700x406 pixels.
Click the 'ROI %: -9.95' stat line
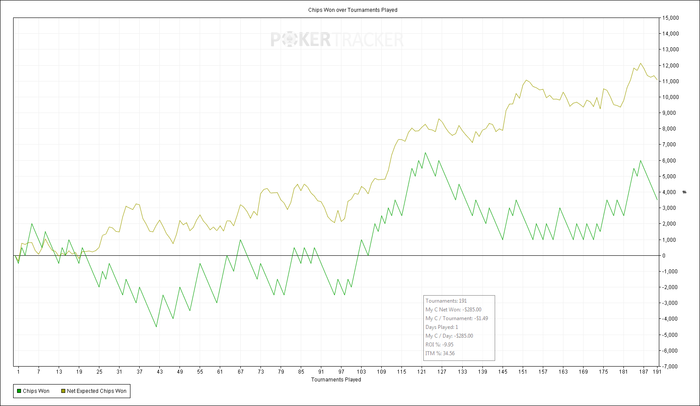pos(439,345)
